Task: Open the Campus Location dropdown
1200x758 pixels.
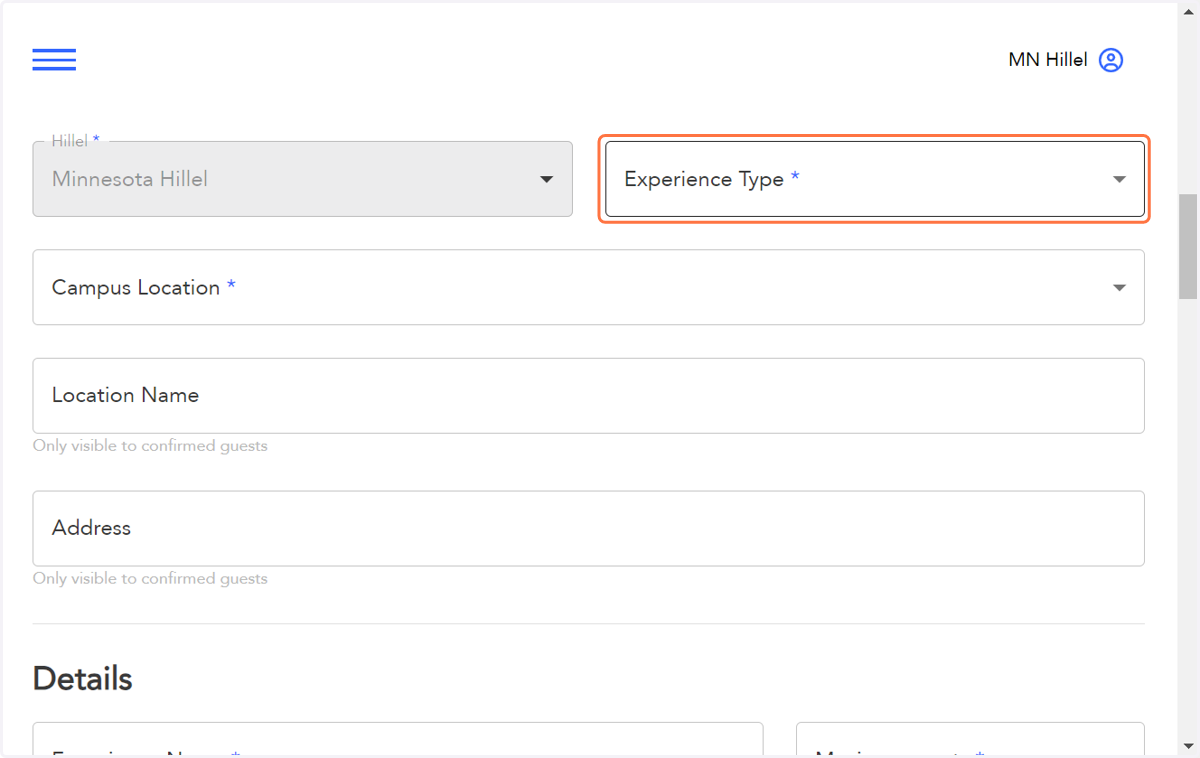Action: pyautogui.click(x=588, y=287)
